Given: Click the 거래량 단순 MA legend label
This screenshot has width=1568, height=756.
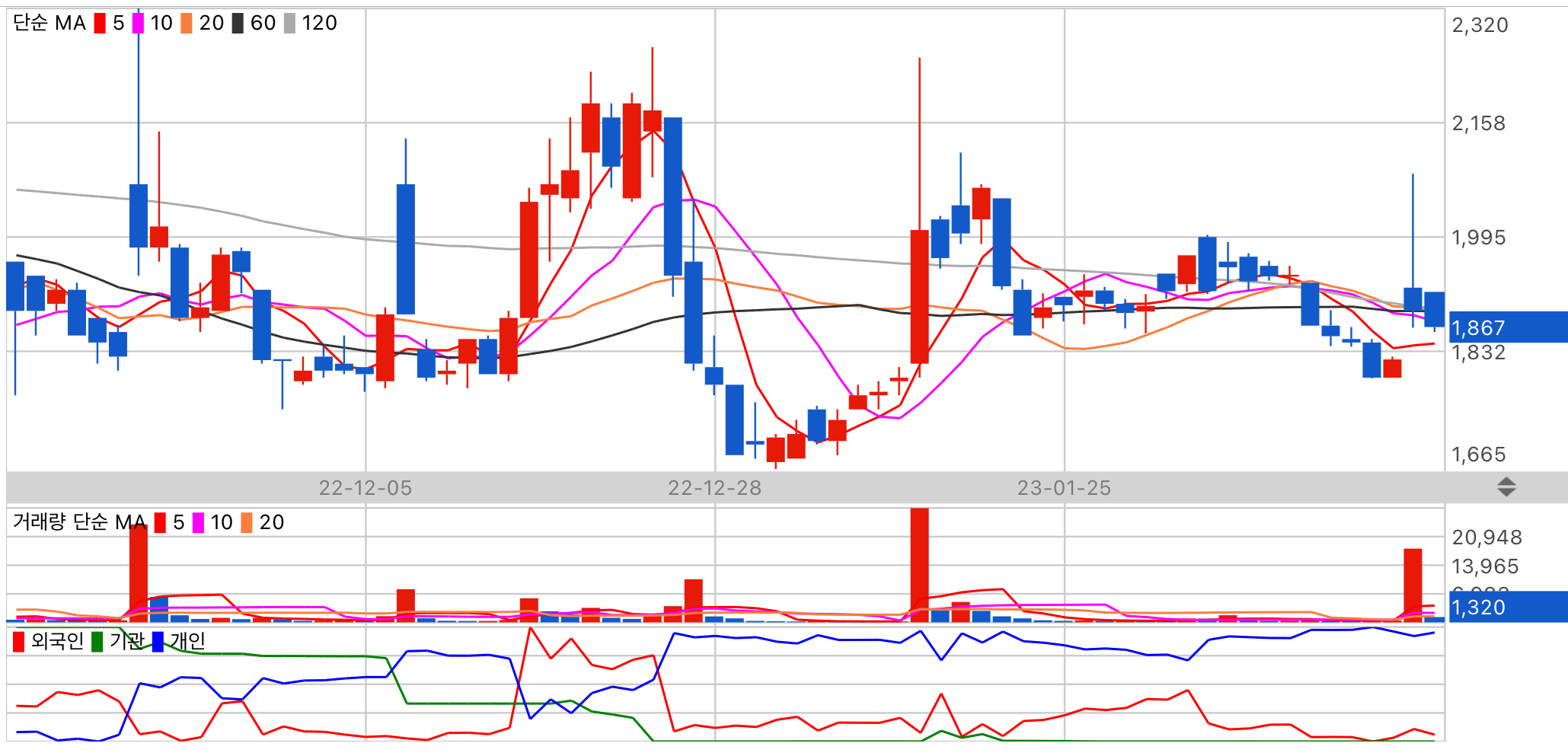Looking at the screenshot, I should coord(79,522).
